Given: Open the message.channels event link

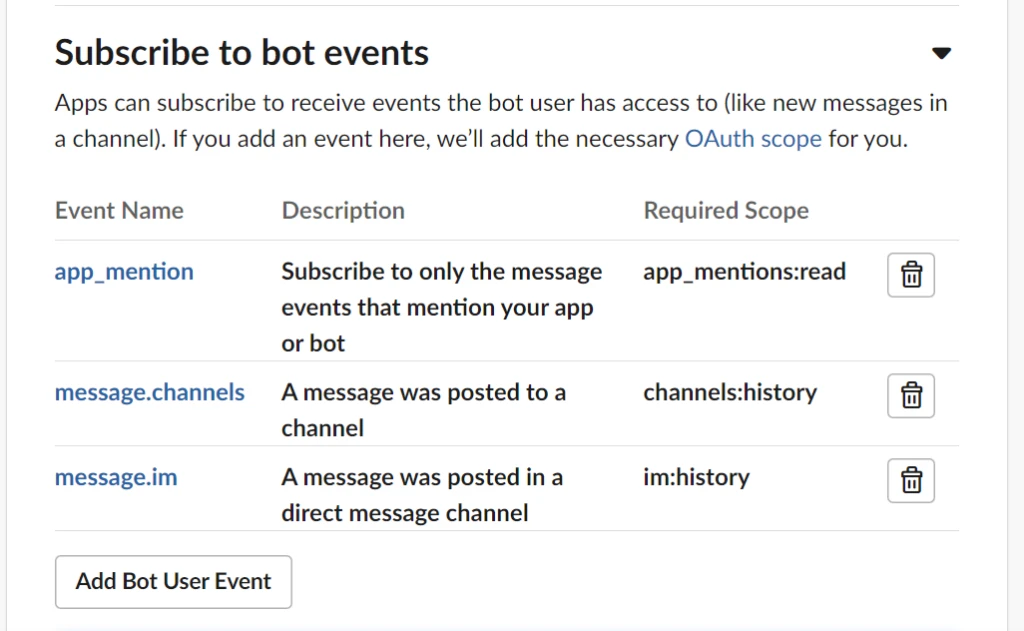Looking at the screenshot, I should 149,392.
